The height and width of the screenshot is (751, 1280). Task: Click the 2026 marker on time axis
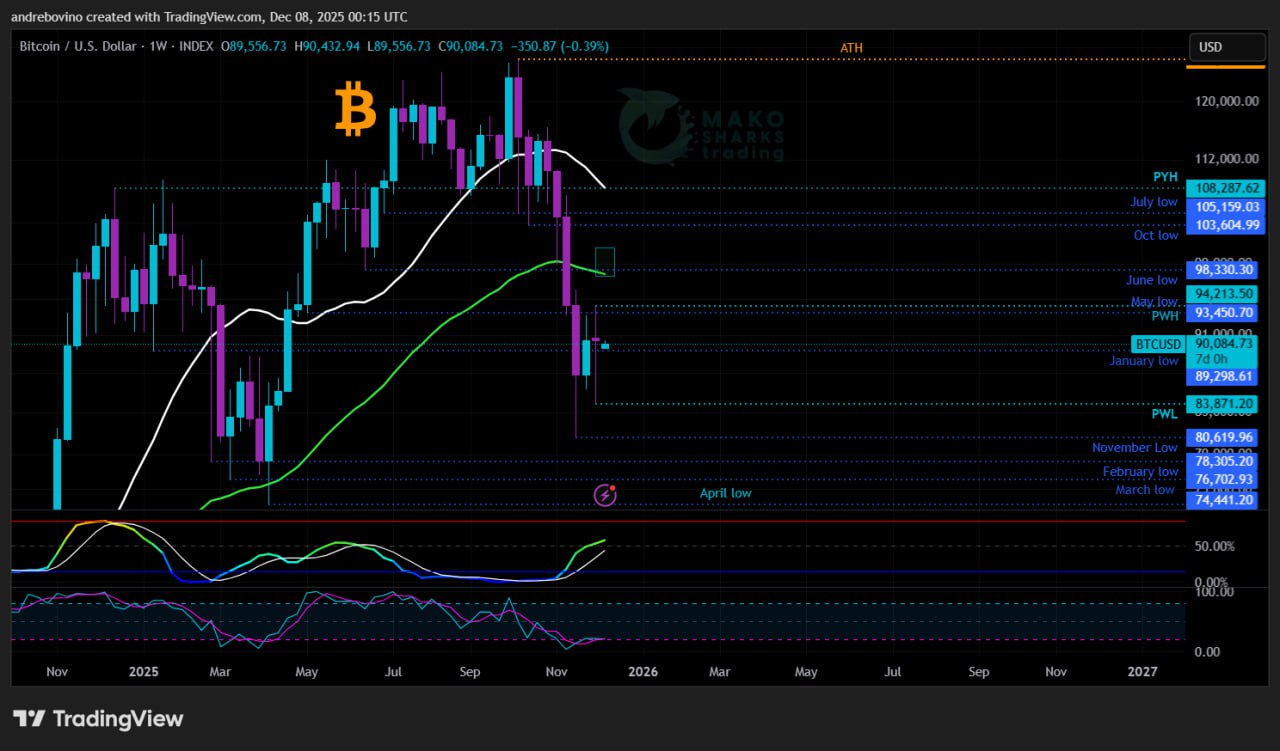(x=643, y=672)
